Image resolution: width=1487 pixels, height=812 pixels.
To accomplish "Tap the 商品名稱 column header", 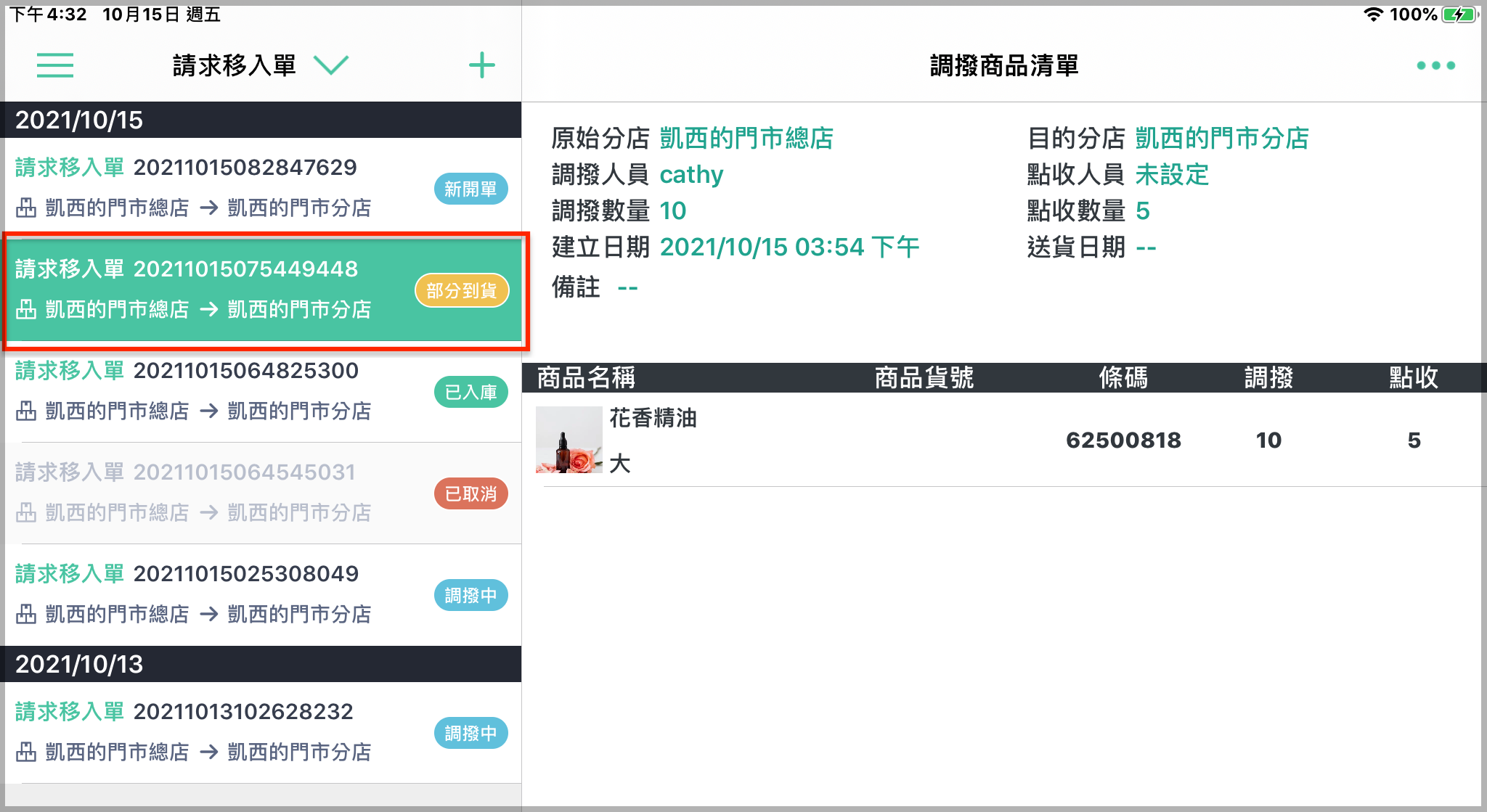I will tap(586, 377).
